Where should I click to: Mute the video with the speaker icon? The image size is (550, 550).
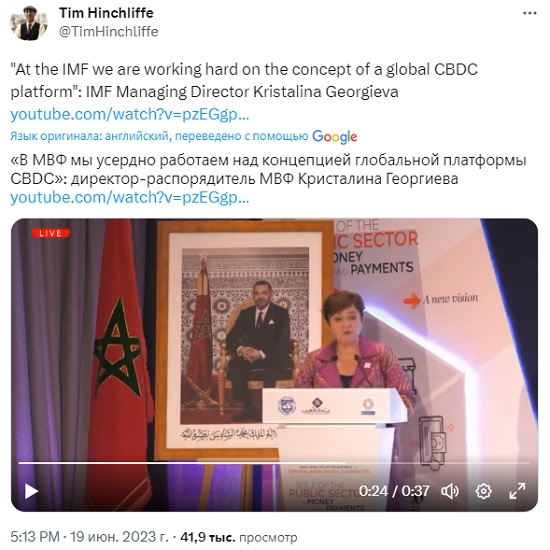450,491
